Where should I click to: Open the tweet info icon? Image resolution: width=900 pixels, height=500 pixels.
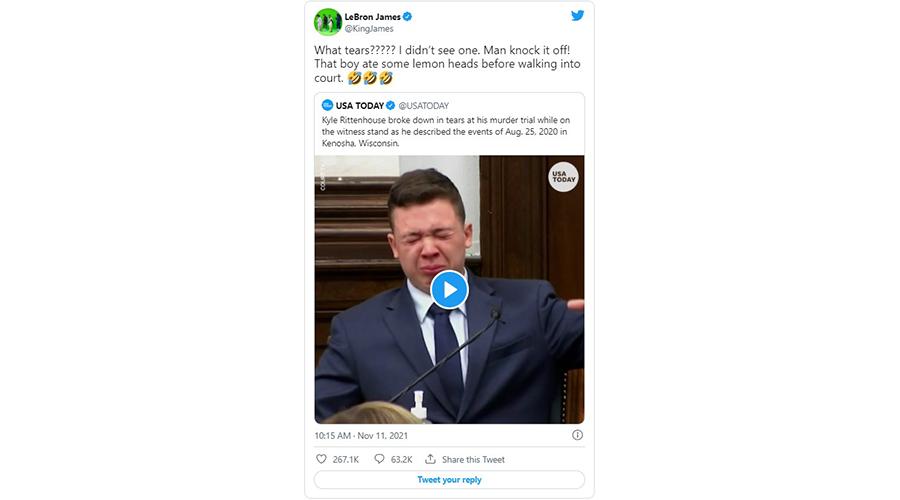[577, 435]
